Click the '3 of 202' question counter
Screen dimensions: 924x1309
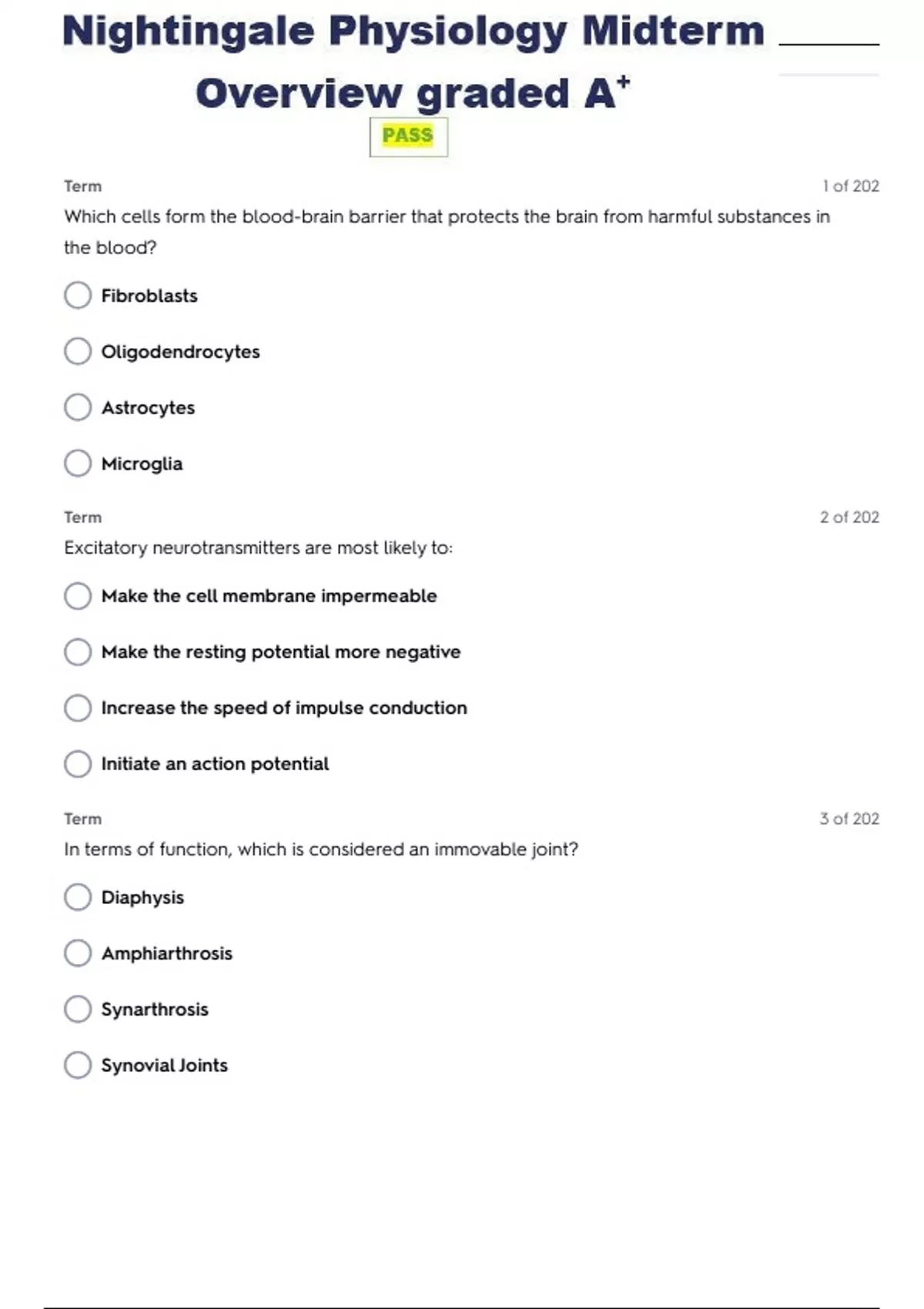pos(849,819)
